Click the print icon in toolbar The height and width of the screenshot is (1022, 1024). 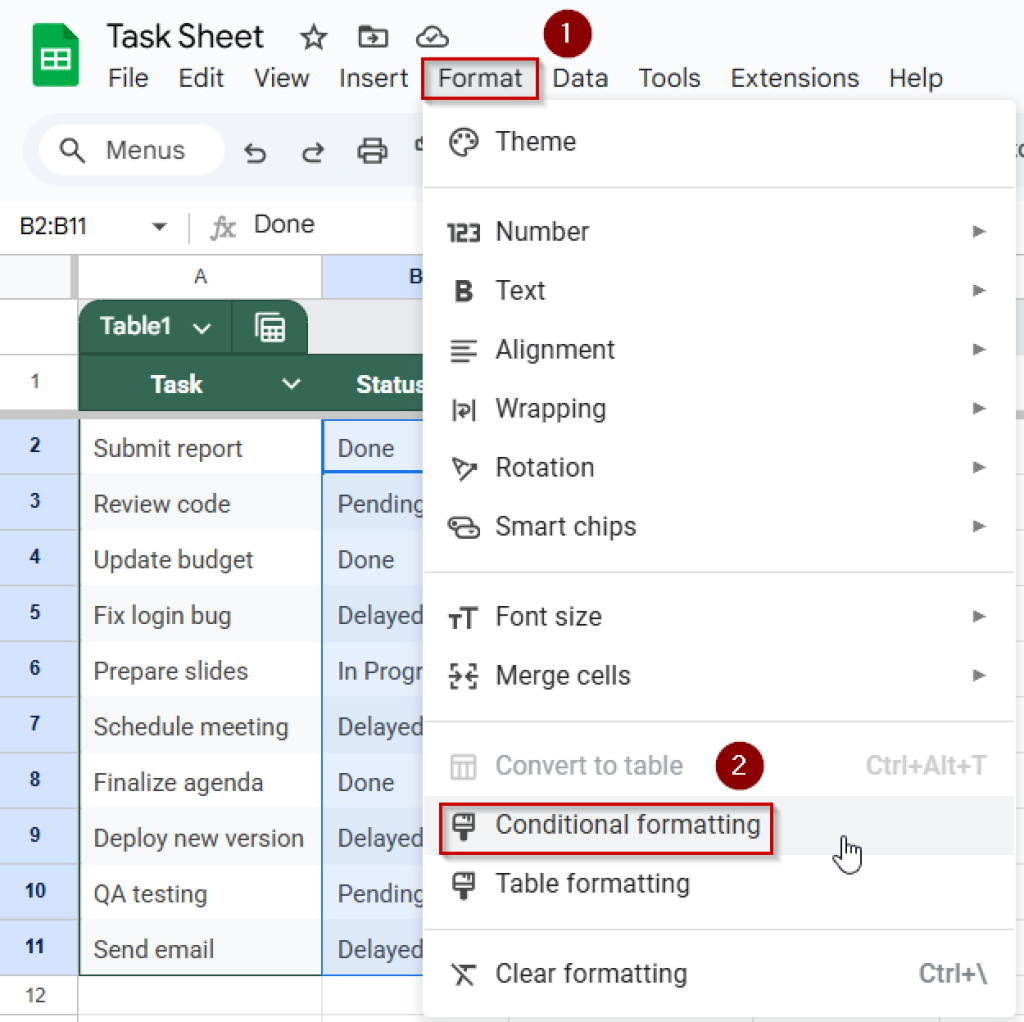[372, 152]
